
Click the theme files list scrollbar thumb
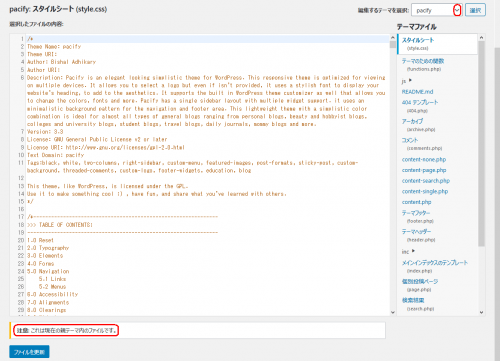[x=481, y=144]
